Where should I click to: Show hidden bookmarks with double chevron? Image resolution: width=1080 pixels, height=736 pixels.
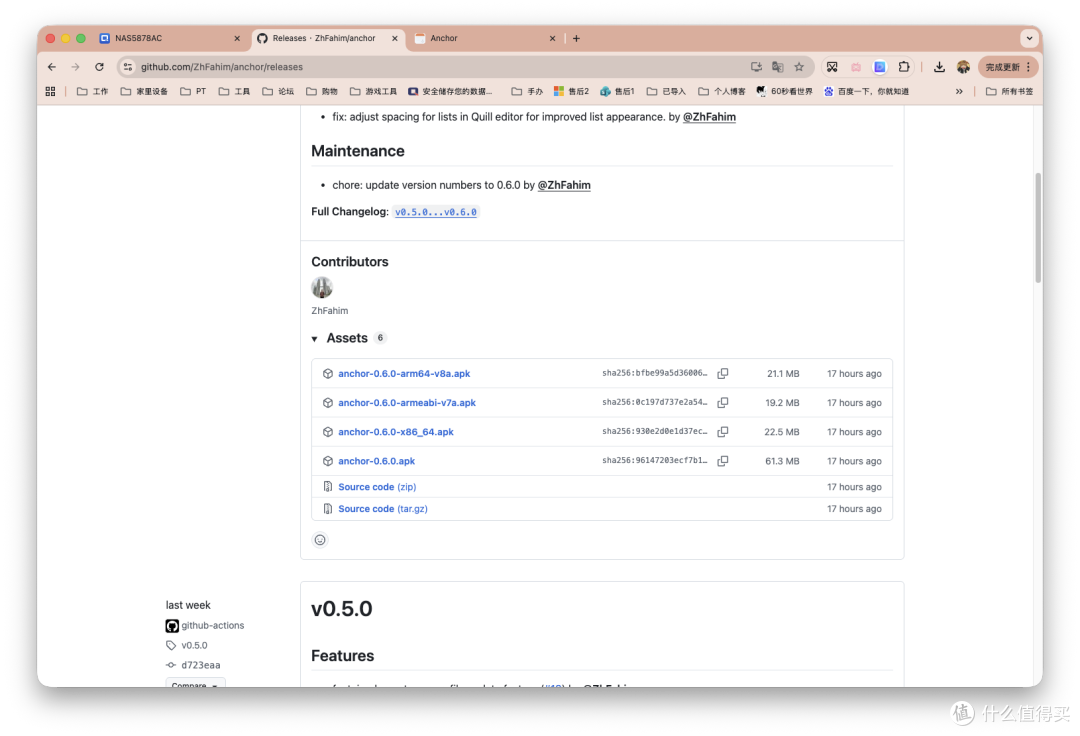tap(959, 91)
